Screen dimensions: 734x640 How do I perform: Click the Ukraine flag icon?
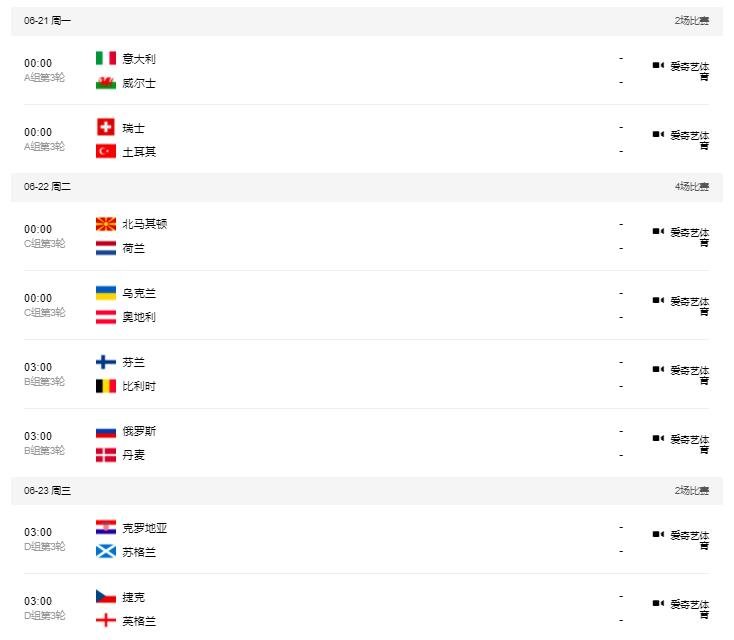coord(105,293)
